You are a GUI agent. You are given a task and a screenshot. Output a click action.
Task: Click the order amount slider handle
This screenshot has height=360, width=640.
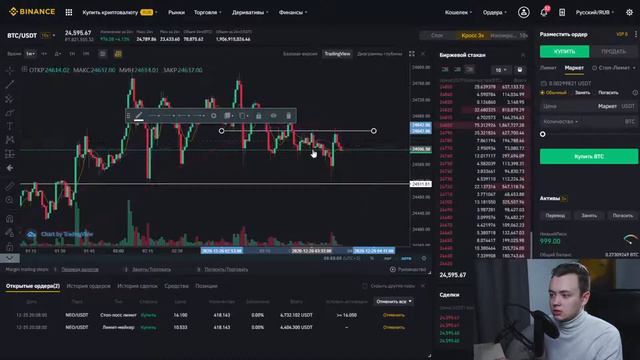(x=542, y=134)
